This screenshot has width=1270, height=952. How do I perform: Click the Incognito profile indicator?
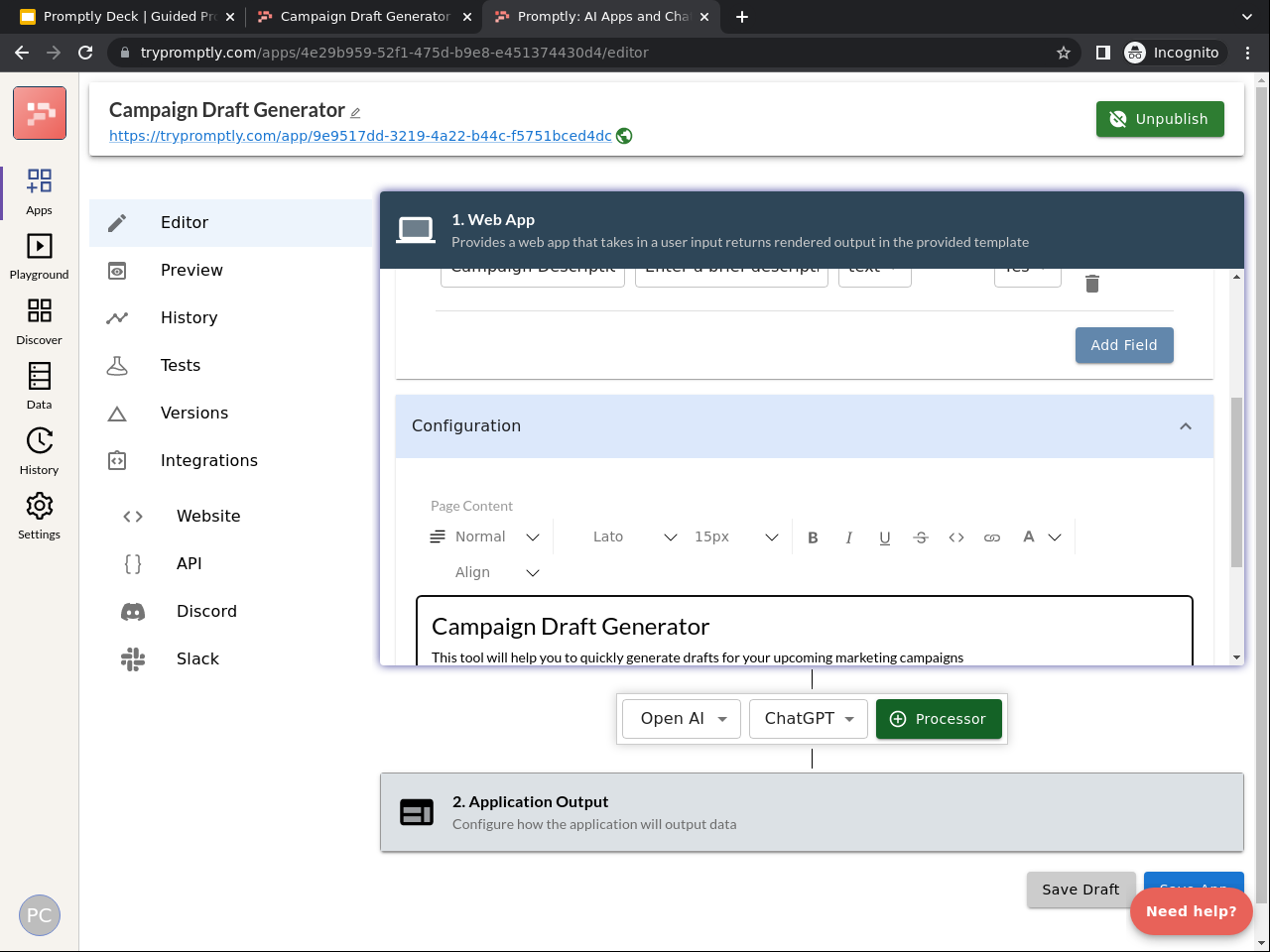point(1172,53)
